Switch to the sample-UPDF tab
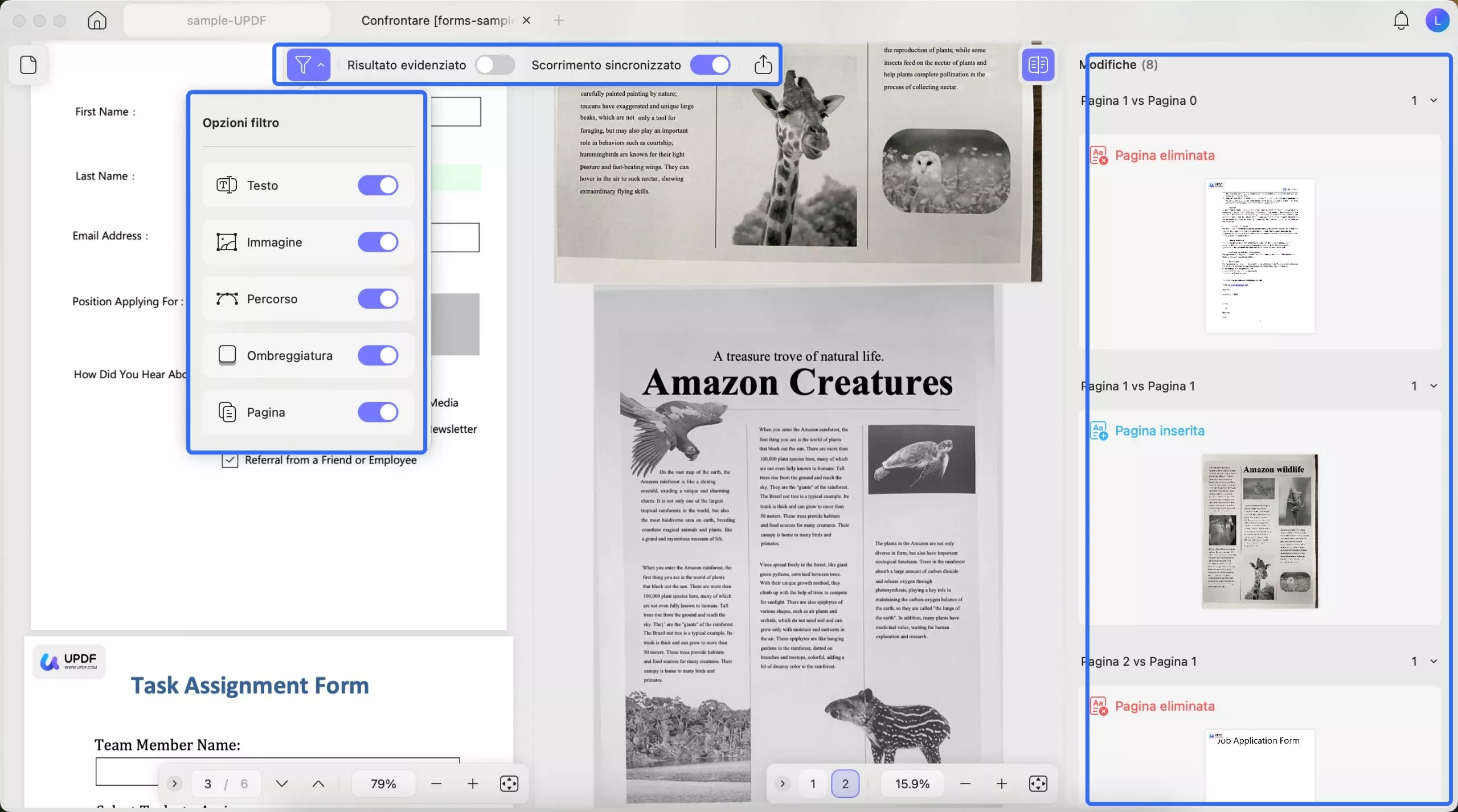 tap(227, 20)
